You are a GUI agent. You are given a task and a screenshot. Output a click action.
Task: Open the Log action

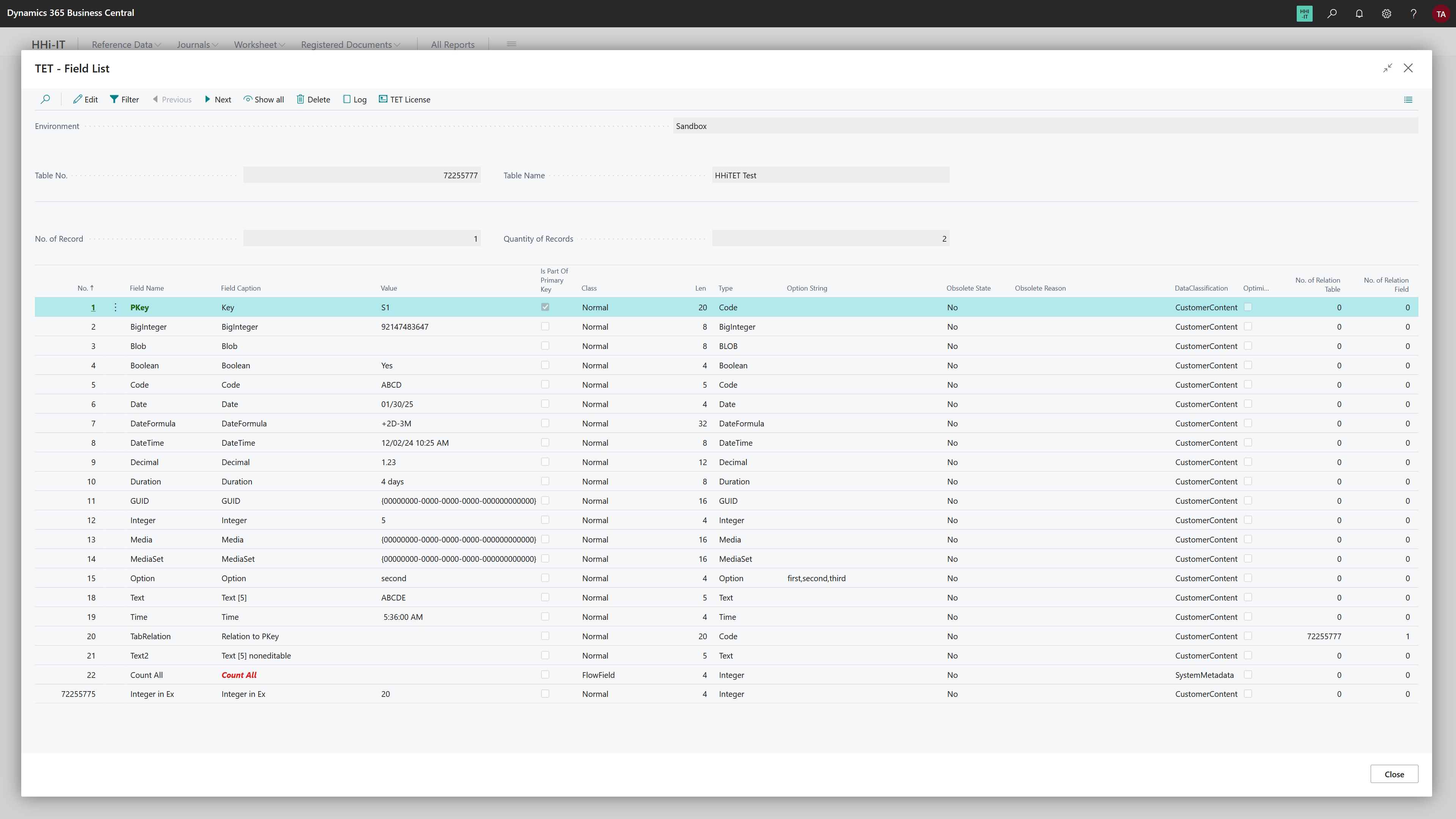[x=354, y=99]
